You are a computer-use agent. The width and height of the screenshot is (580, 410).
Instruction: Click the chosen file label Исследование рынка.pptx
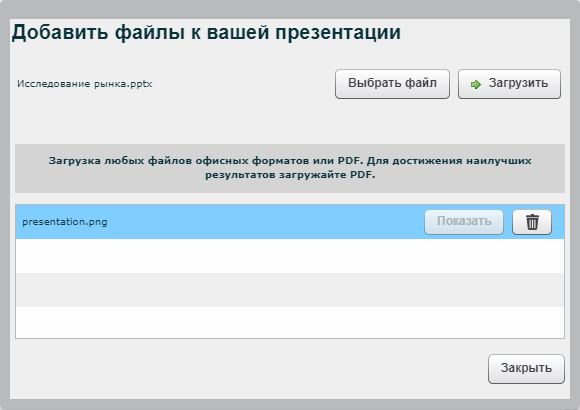tap(85, 84)
